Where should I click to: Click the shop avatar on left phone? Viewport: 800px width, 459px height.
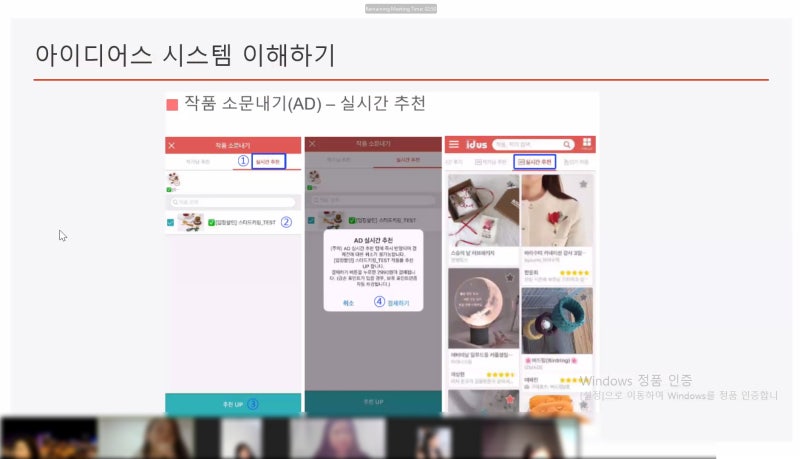pos(174,179)
